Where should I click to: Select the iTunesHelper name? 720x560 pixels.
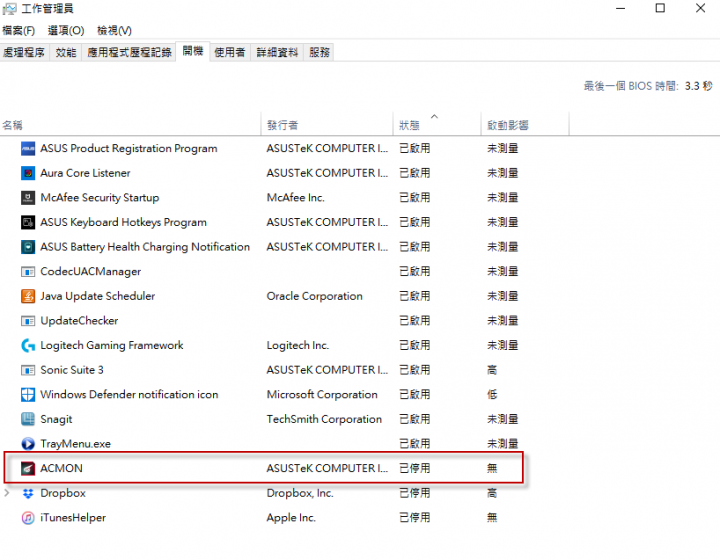click(73, 518)
